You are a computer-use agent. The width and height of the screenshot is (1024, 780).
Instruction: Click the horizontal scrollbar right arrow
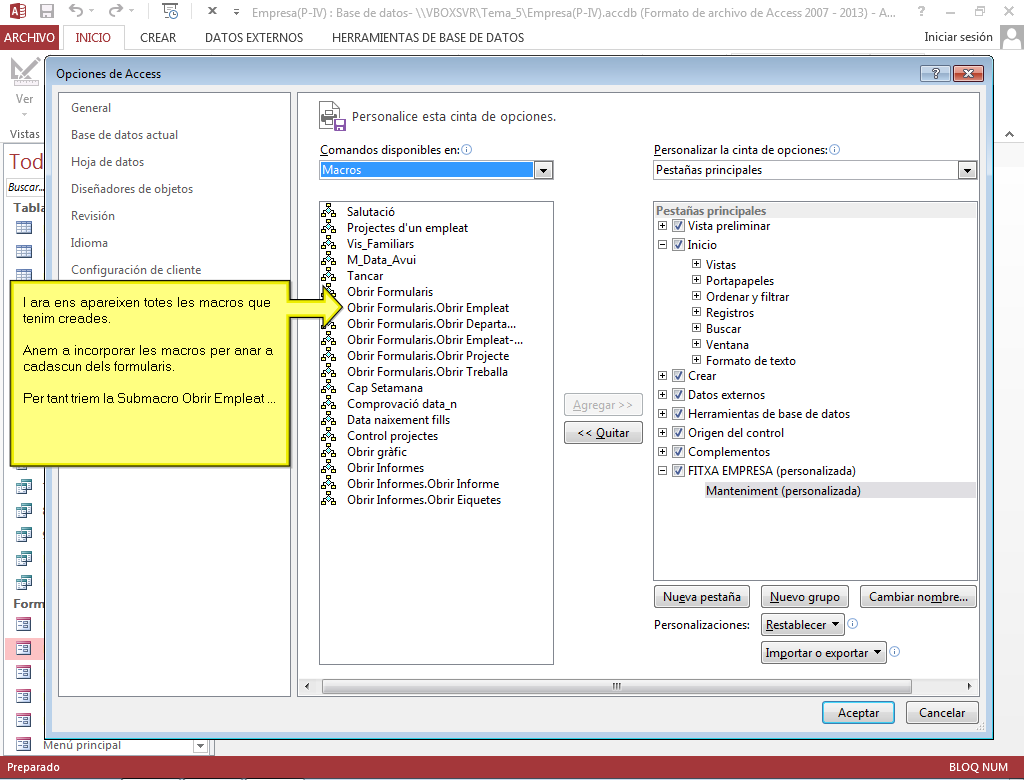tap(969, 686)
